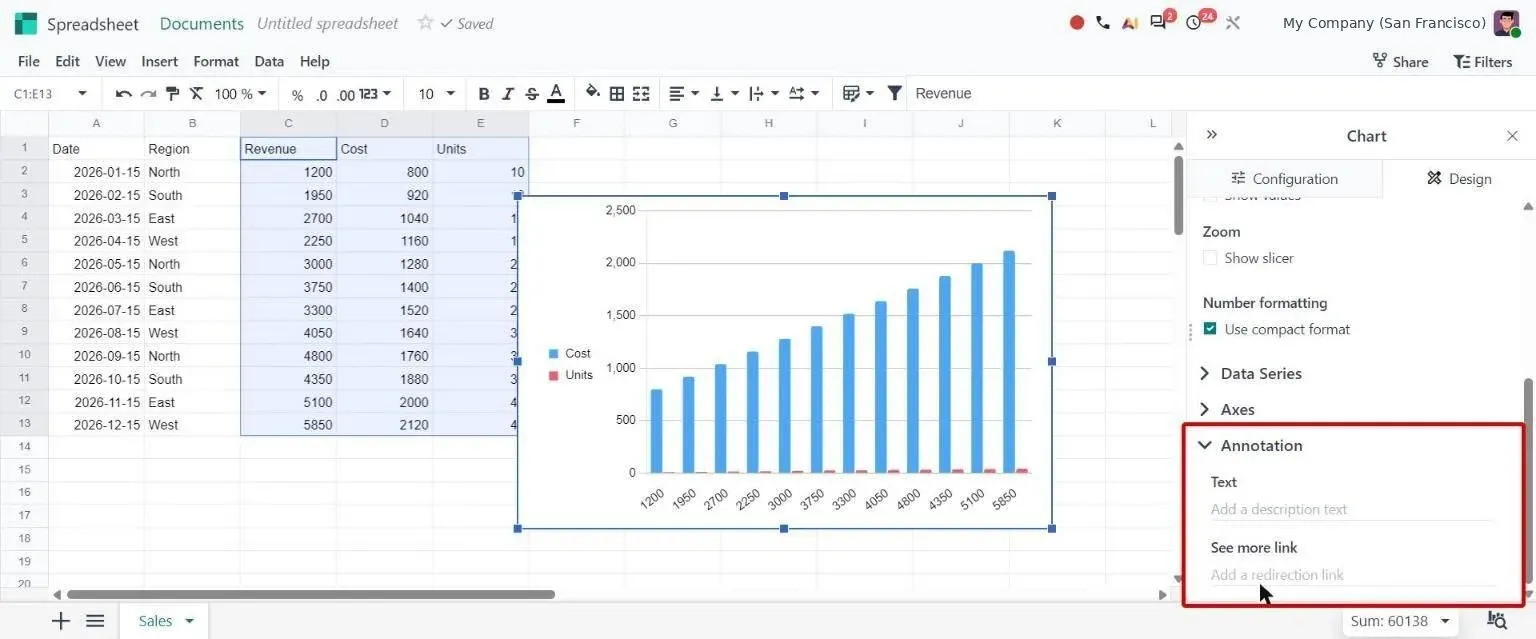Toggle strikethrough formatting

click(532, 94)
